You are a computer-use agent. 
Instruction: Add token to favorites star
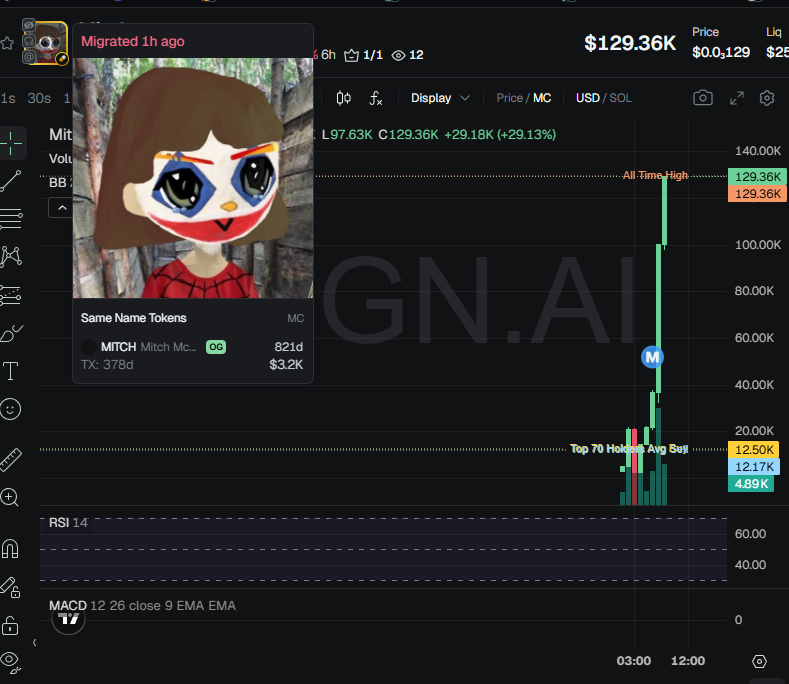pyautogui.click(x=7, y=43)
